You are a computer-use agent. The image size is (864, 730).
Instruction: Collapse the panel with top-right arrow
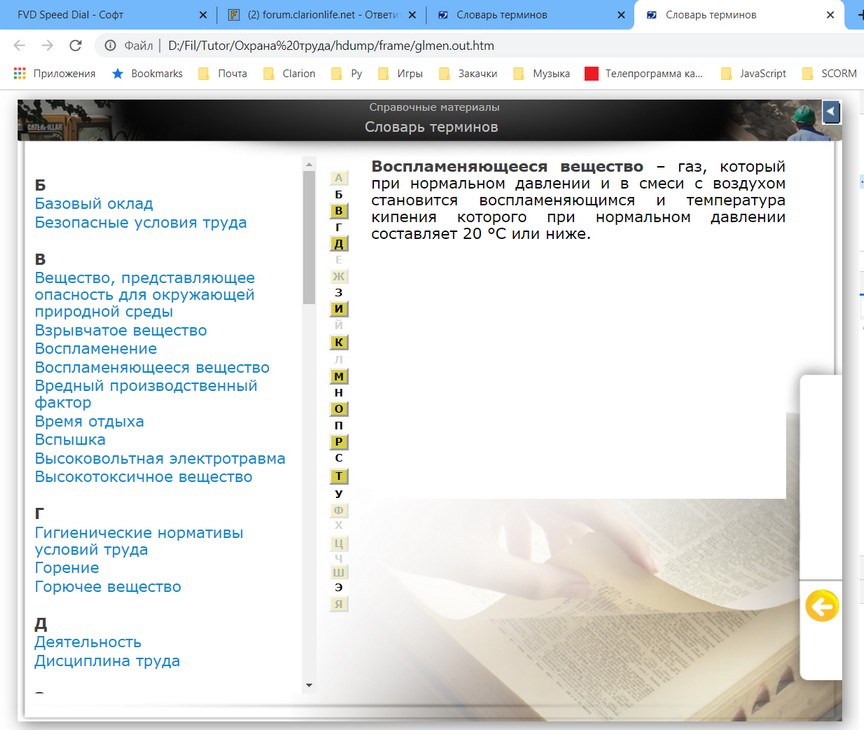(x=830, y=112)
